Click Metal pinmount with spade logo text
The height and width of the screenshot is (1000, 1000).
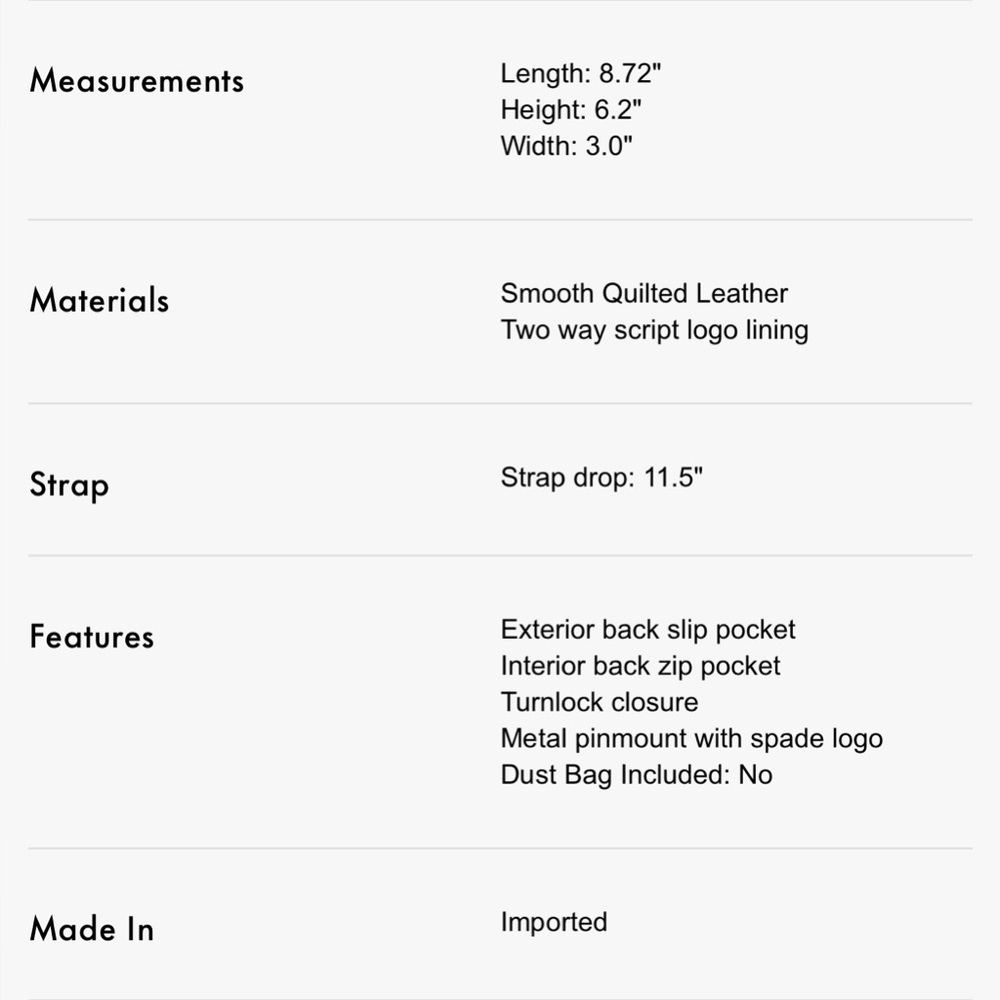(691, 739)
